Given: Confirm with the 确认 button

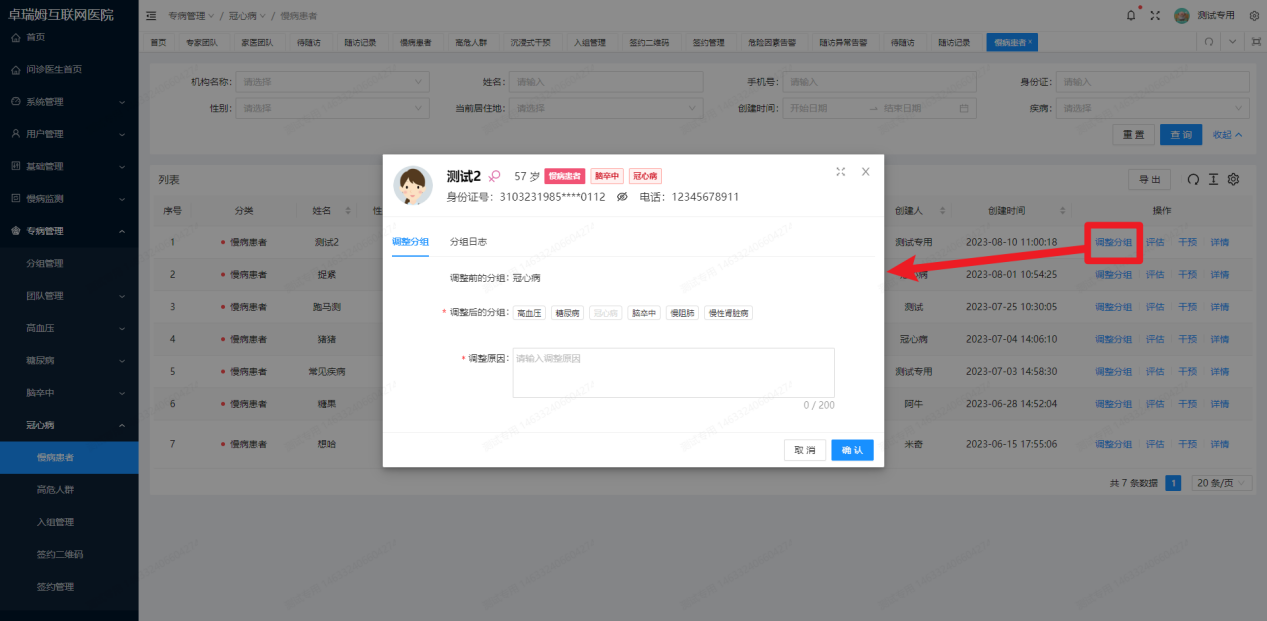Looking at the screenshot, I should (852, 451).
